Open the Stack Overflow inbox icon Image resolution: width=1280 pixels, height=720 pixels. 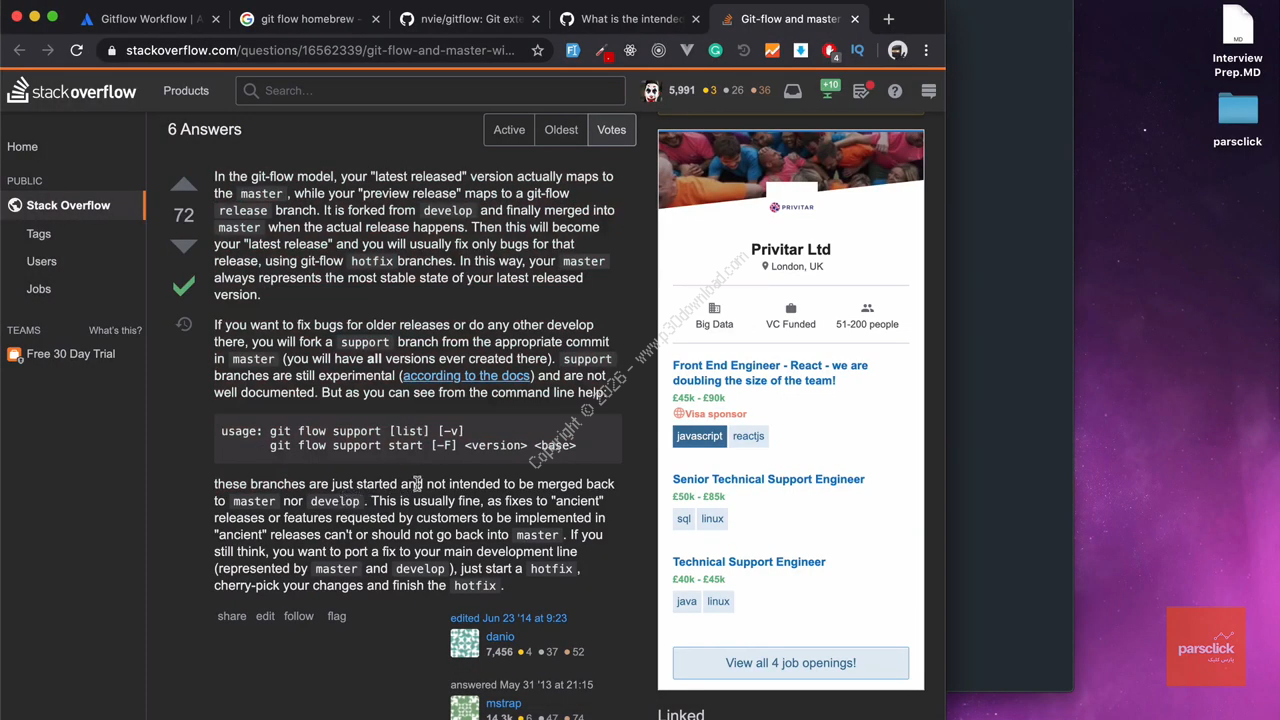[x=792, y=91]
